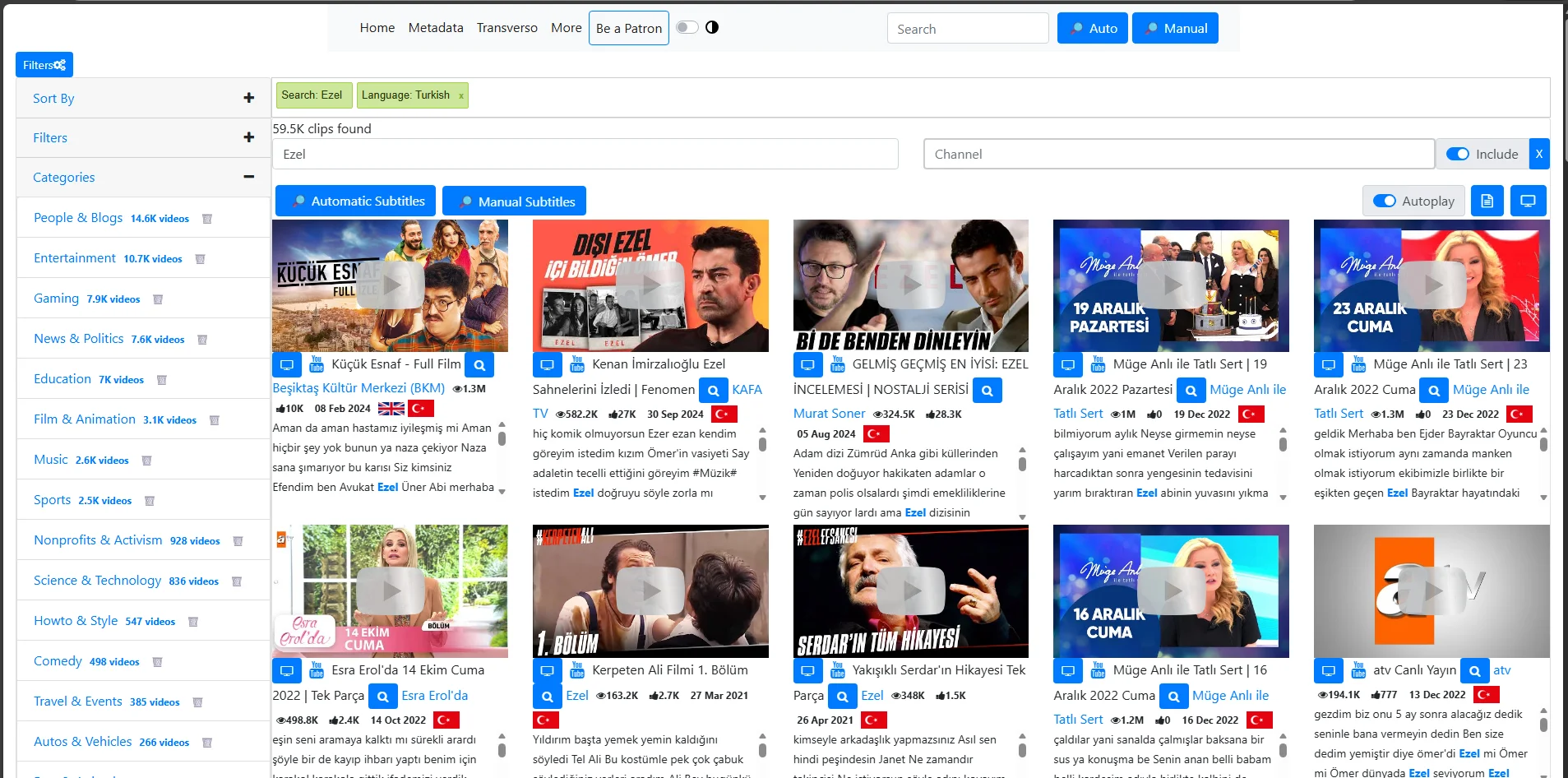
Task: Open the monitor icon for GELMİŞ GEÇMİŞ EN İYİSİ clip
Action: (808, 364)
